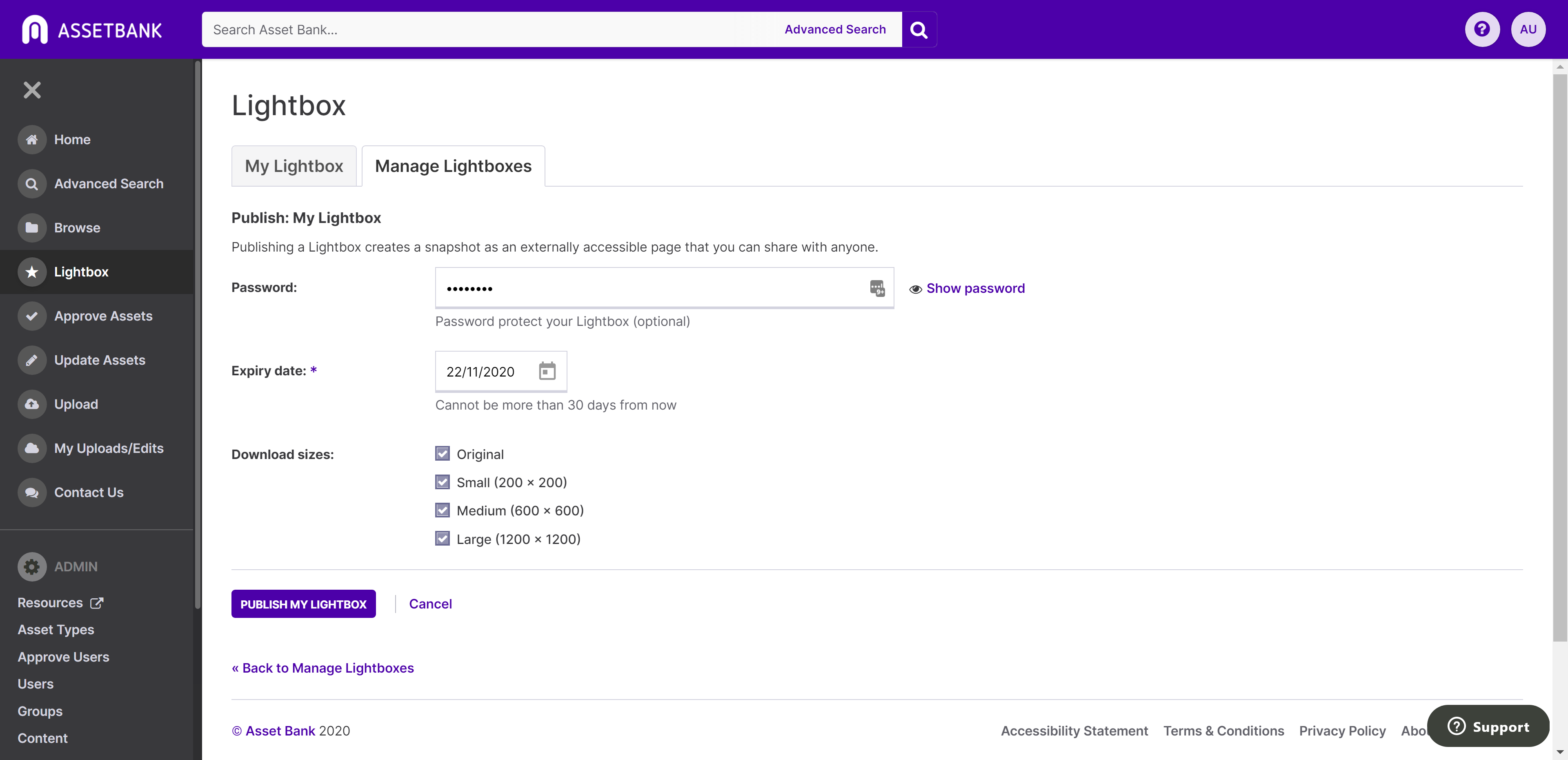The height and width of the screenshot is (760, 1568).
Task: Open Users admin page
Action: (35, 684)
